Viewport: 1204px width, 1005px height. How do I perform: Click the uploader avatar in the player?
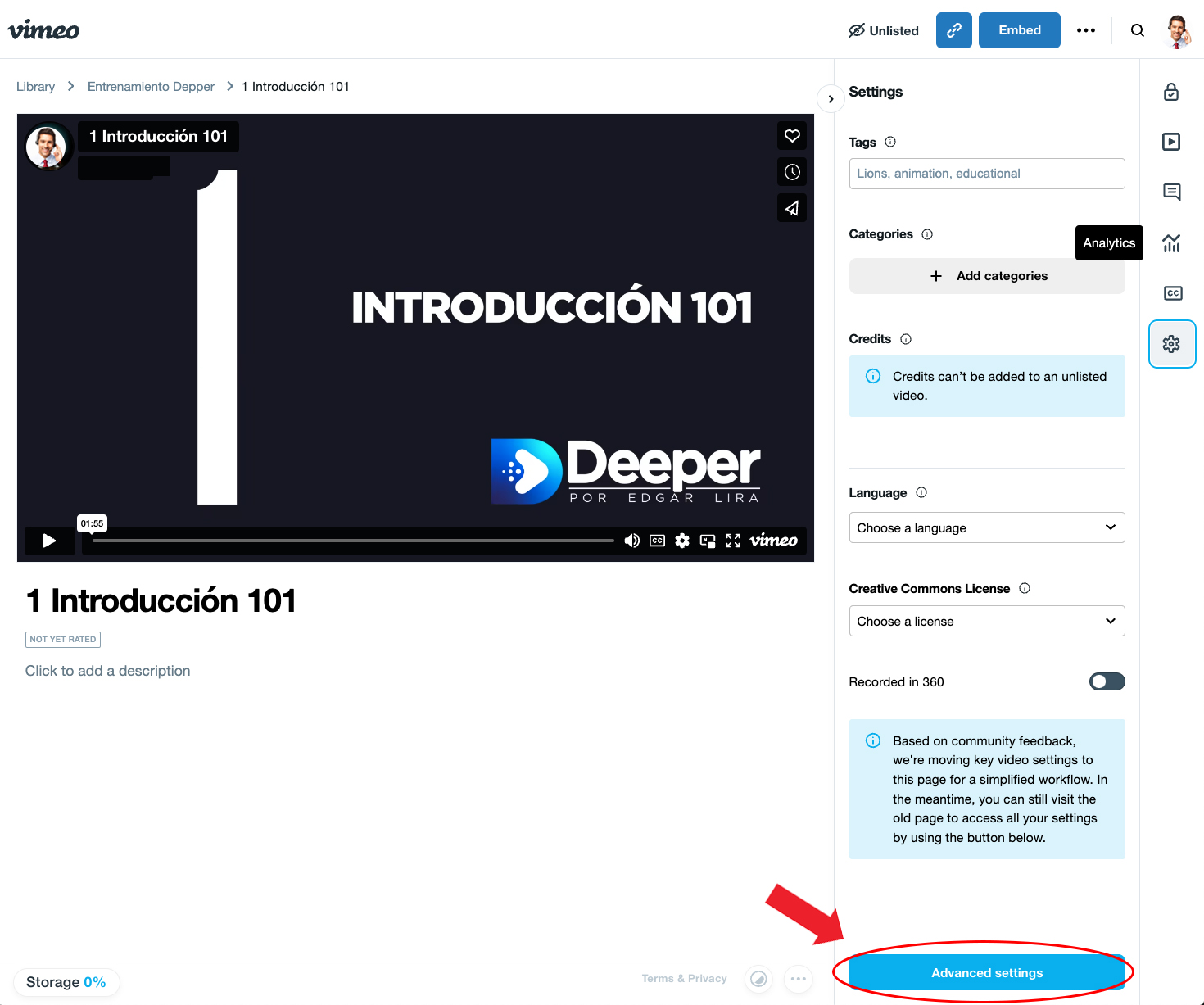[46, 147]
